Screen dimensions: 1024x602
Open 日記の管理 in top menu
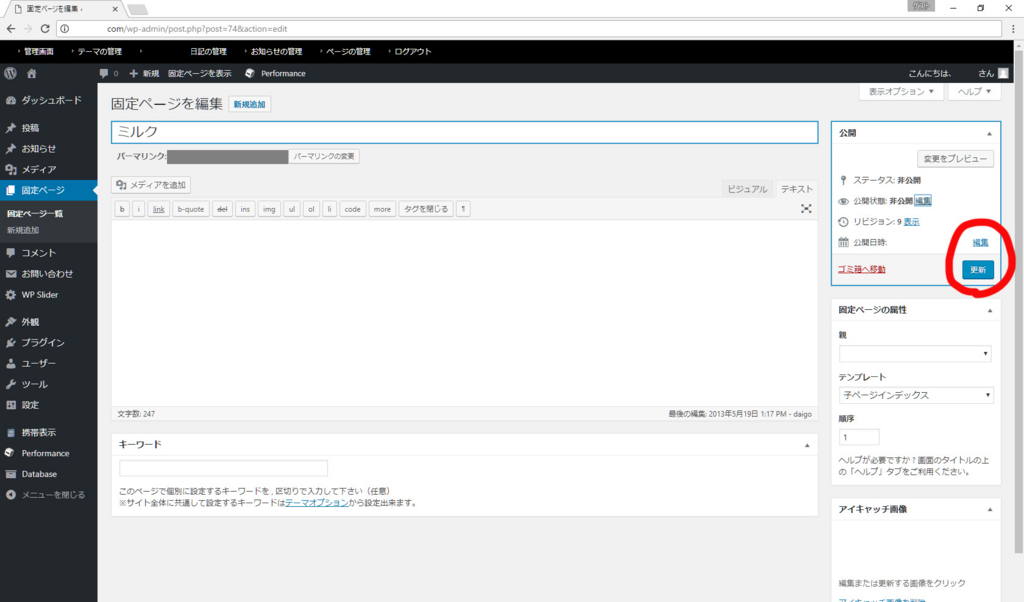(208, 52)
